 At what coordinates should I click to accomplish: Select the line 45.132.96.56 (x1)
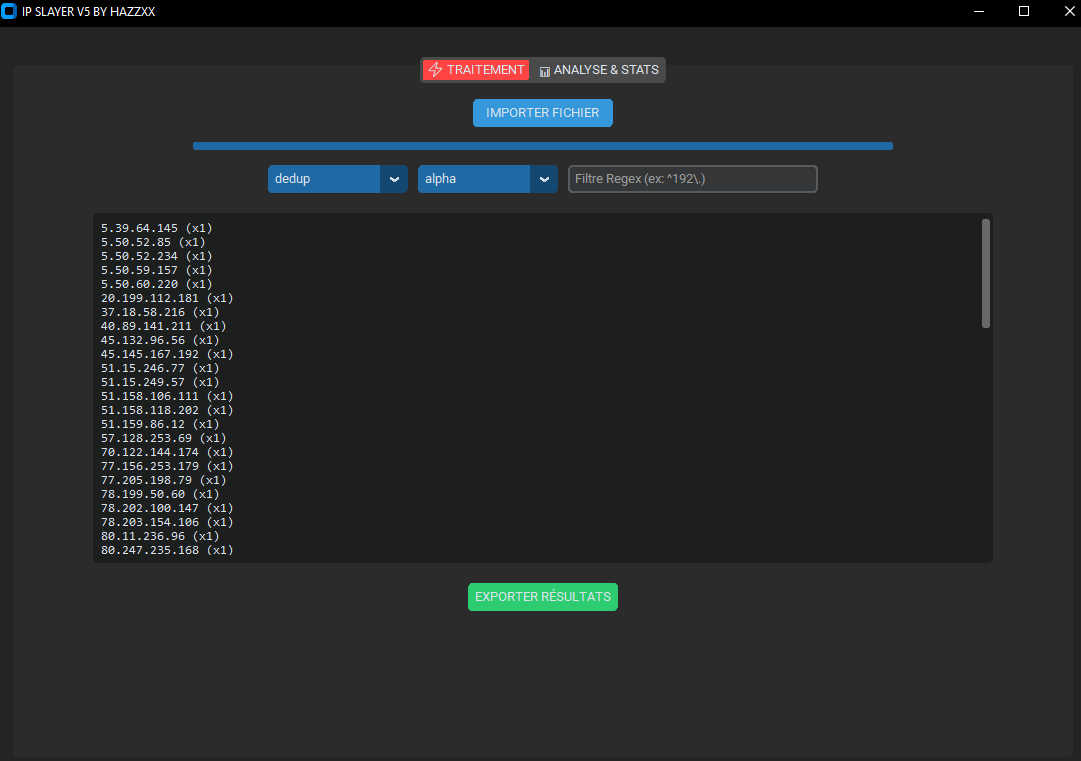coord(160,341)
